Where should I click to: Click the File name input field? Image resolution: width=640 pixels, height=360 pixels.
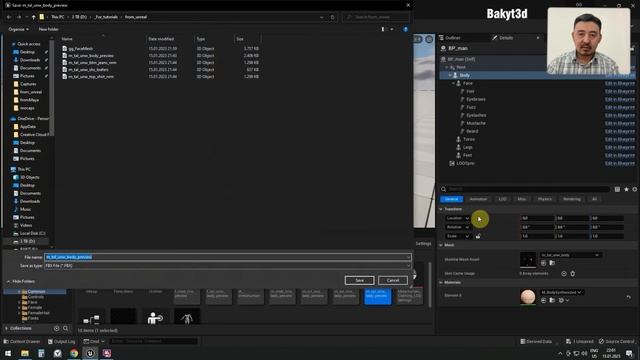tap(227, 257)
